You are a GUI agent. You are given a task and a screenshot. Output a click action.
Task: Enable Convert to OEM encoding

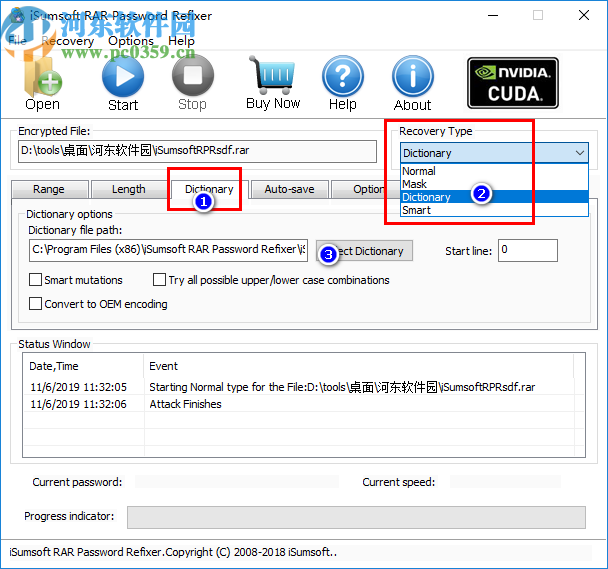(36, 303)
